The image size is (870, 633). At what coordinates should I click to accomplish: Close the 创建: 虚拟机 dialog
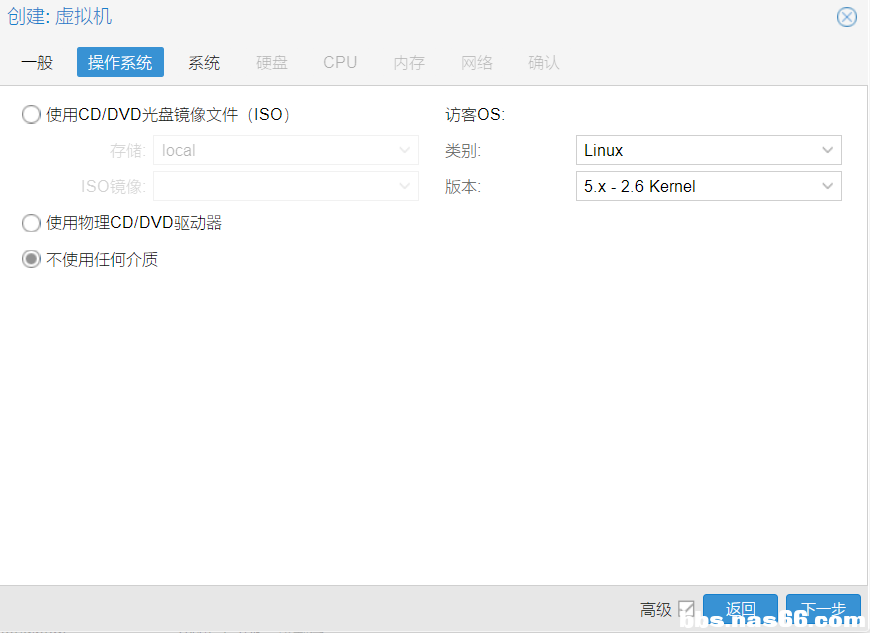846,17
